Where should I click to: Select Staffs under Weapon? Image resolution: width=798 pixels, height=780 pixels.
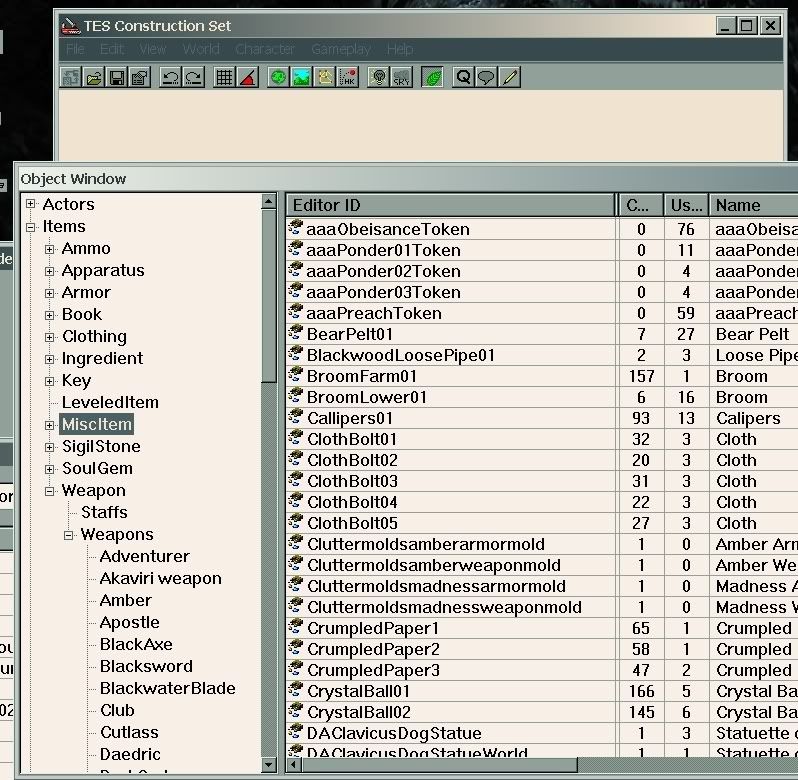pyautogui.click(x=104, y=512)
